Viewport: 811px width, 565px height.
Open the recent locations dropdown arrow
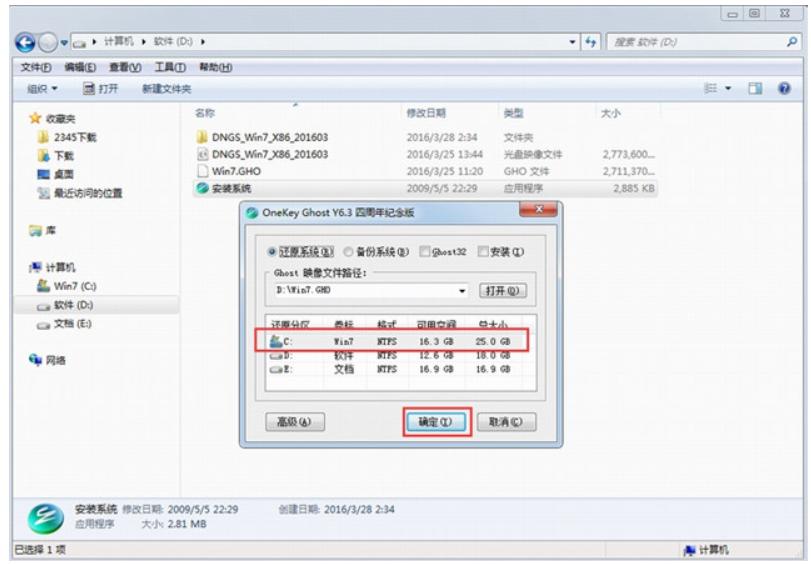click(64, 42)
